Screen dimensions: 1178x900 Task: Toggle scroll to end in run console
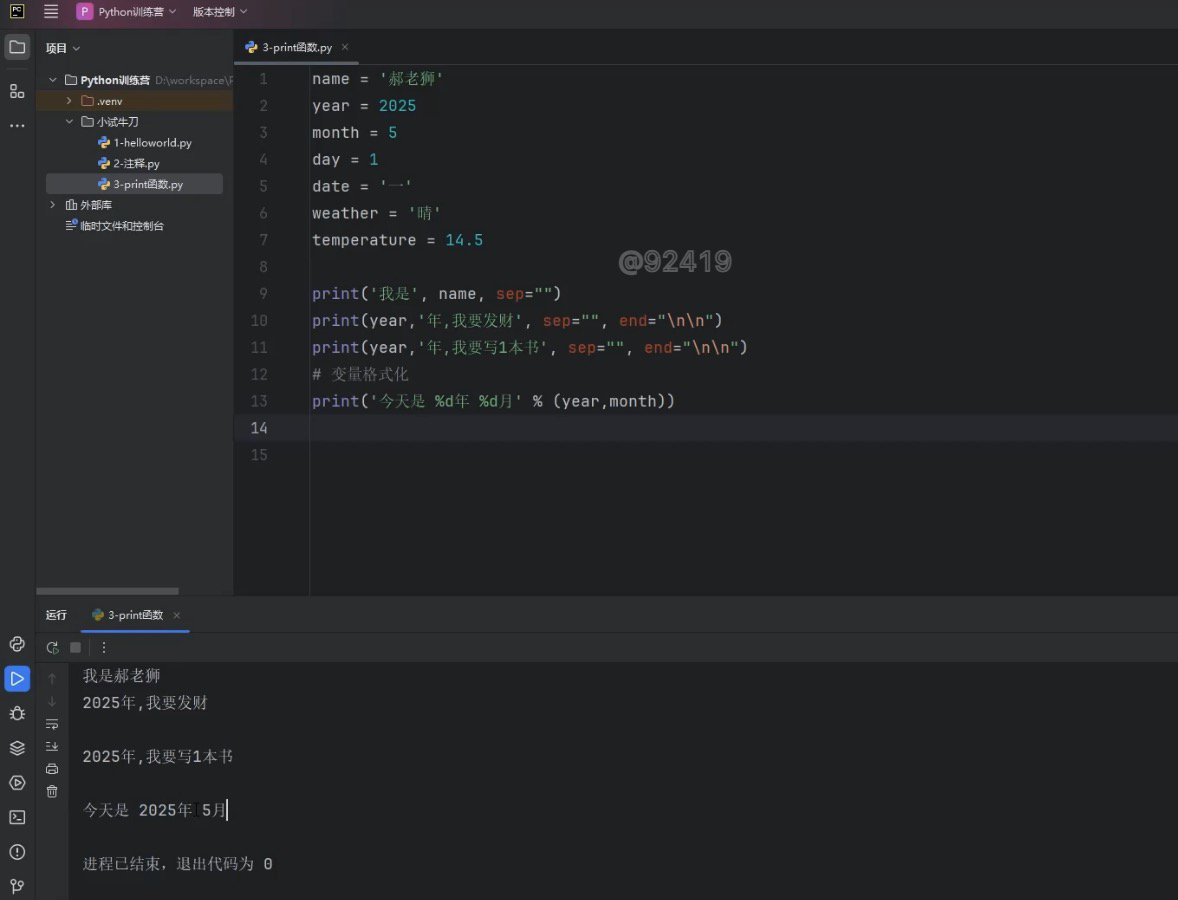click(x=52, y=746)
